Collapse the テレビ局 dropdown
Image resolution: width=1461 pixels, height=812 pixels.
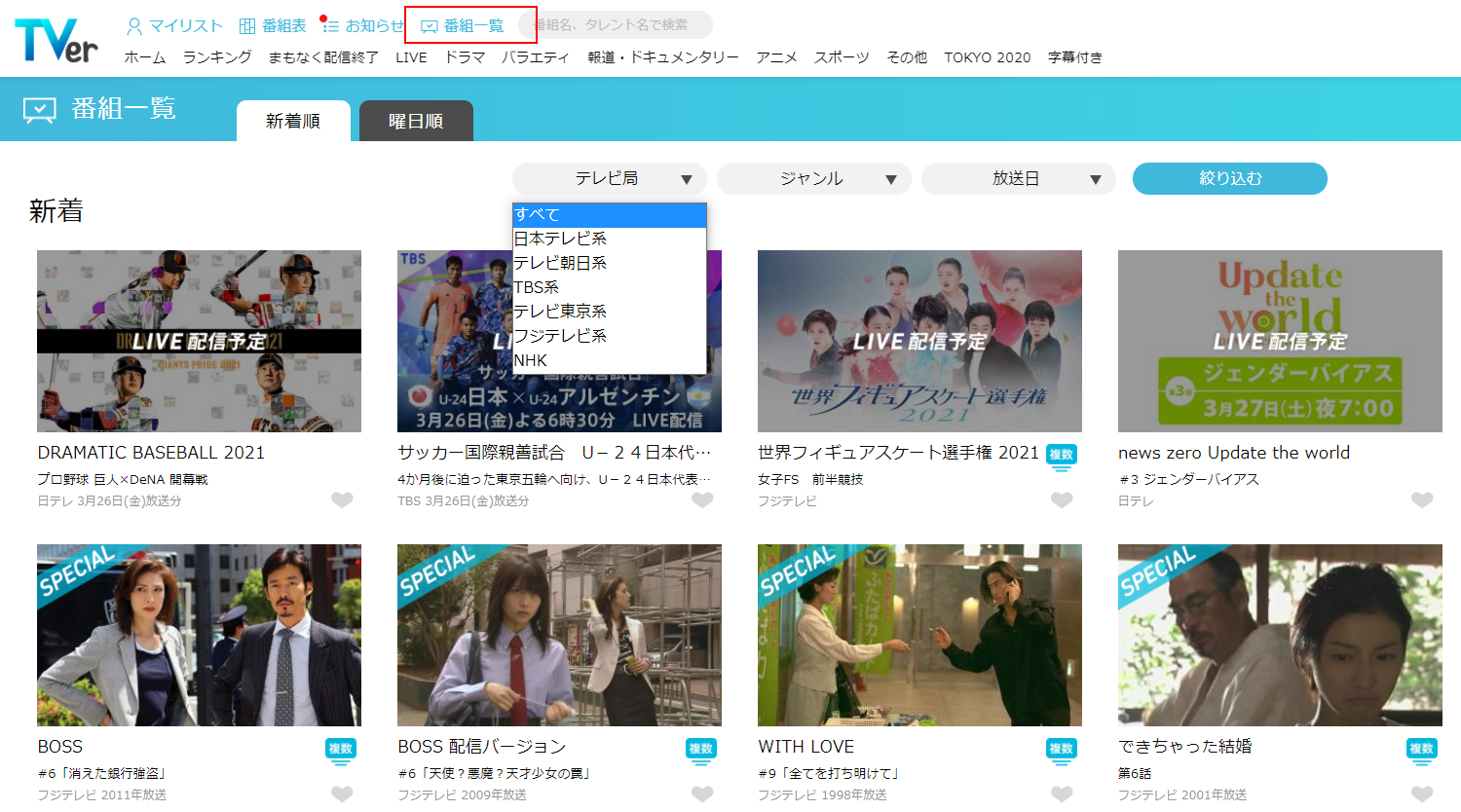coord(610,178)
